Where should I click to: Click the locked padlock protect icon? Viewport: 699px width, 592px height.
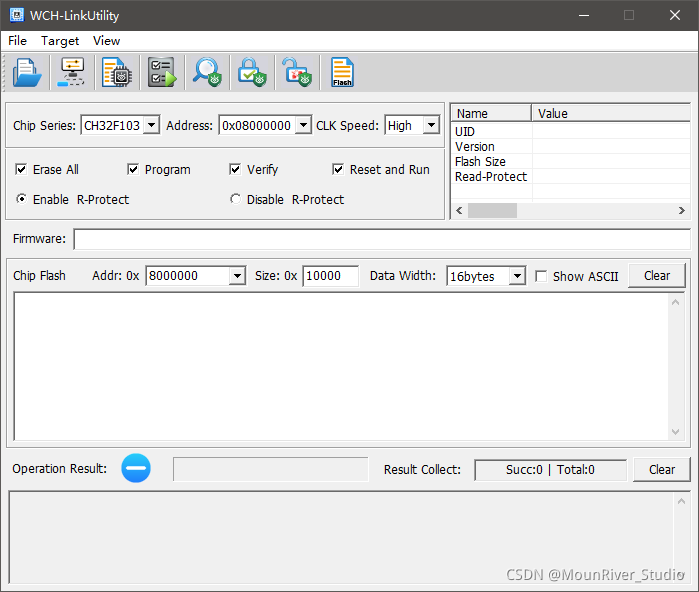252,72
